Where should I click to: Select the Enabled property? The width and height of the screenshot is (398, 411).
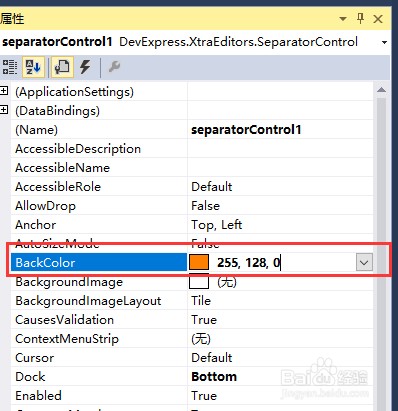point(38,396)
